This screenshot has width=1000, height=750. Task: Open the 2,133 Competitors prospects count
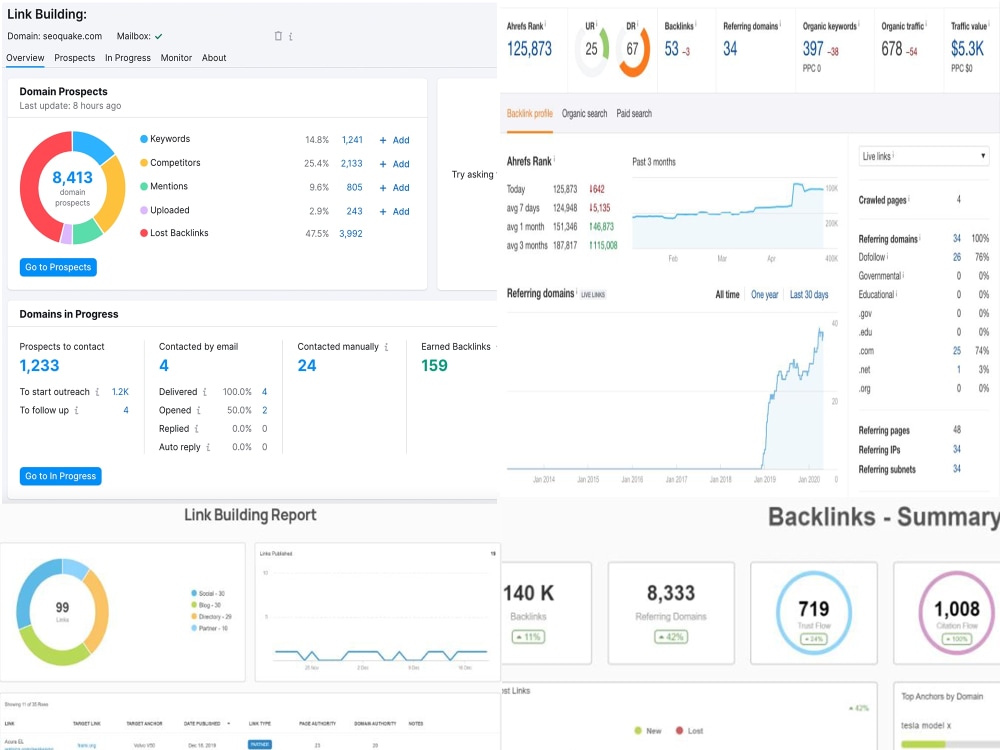coord(351,164)
